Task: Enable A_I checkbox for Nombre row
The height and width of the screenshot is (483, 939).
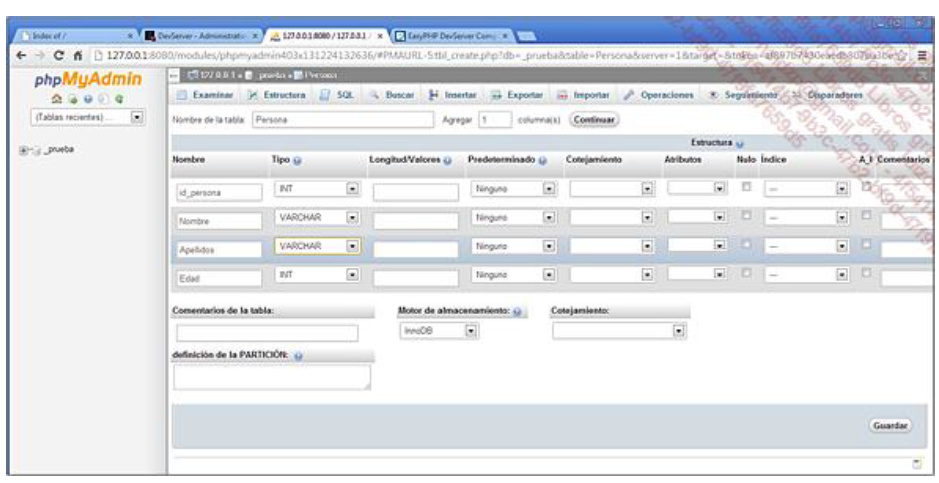Action: click(x=866, y=215)
